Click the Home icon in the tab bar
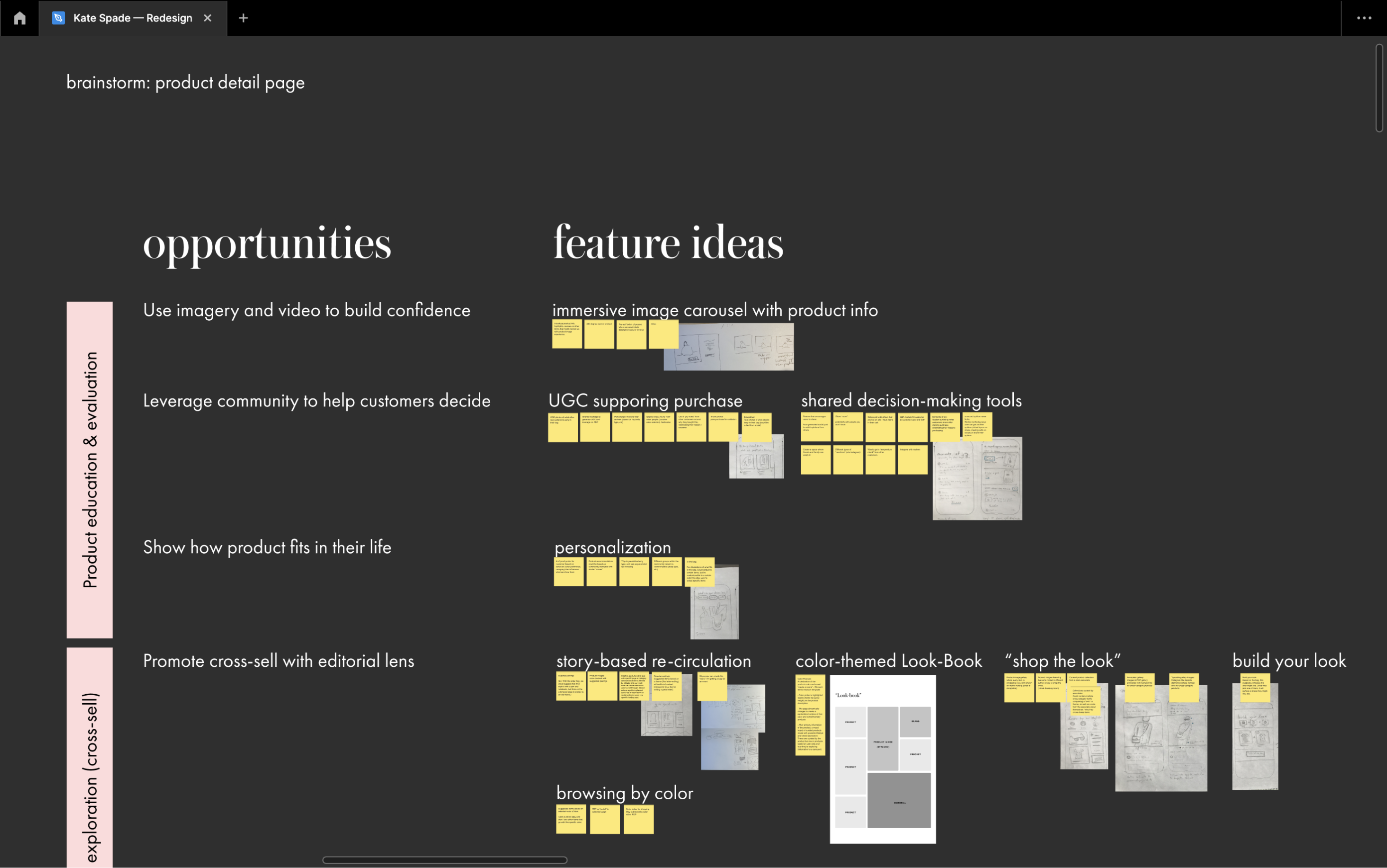Viewport: 1387px width, 868px height. point(19,18)
